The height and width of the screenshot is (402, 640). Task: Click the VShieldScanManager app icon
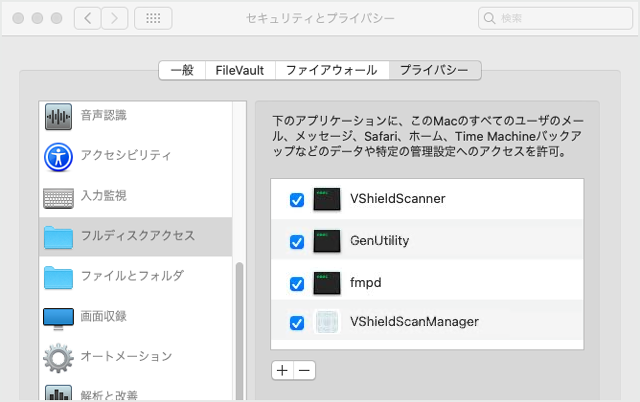(327, 322)
